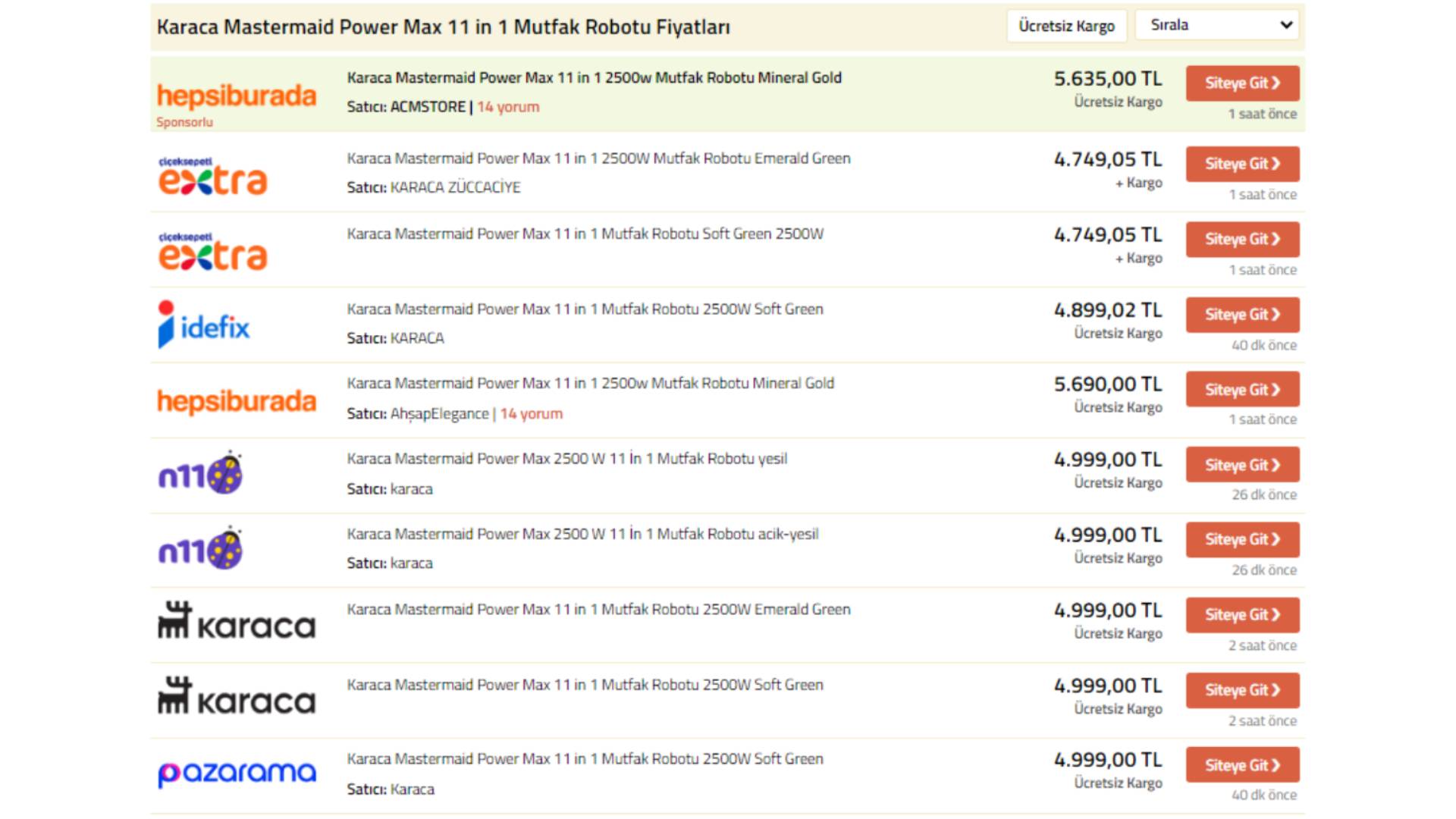Go to site for 5.690,00 TL hepsiburada offer
The image size is (1456, 819).
(1243, 389)
